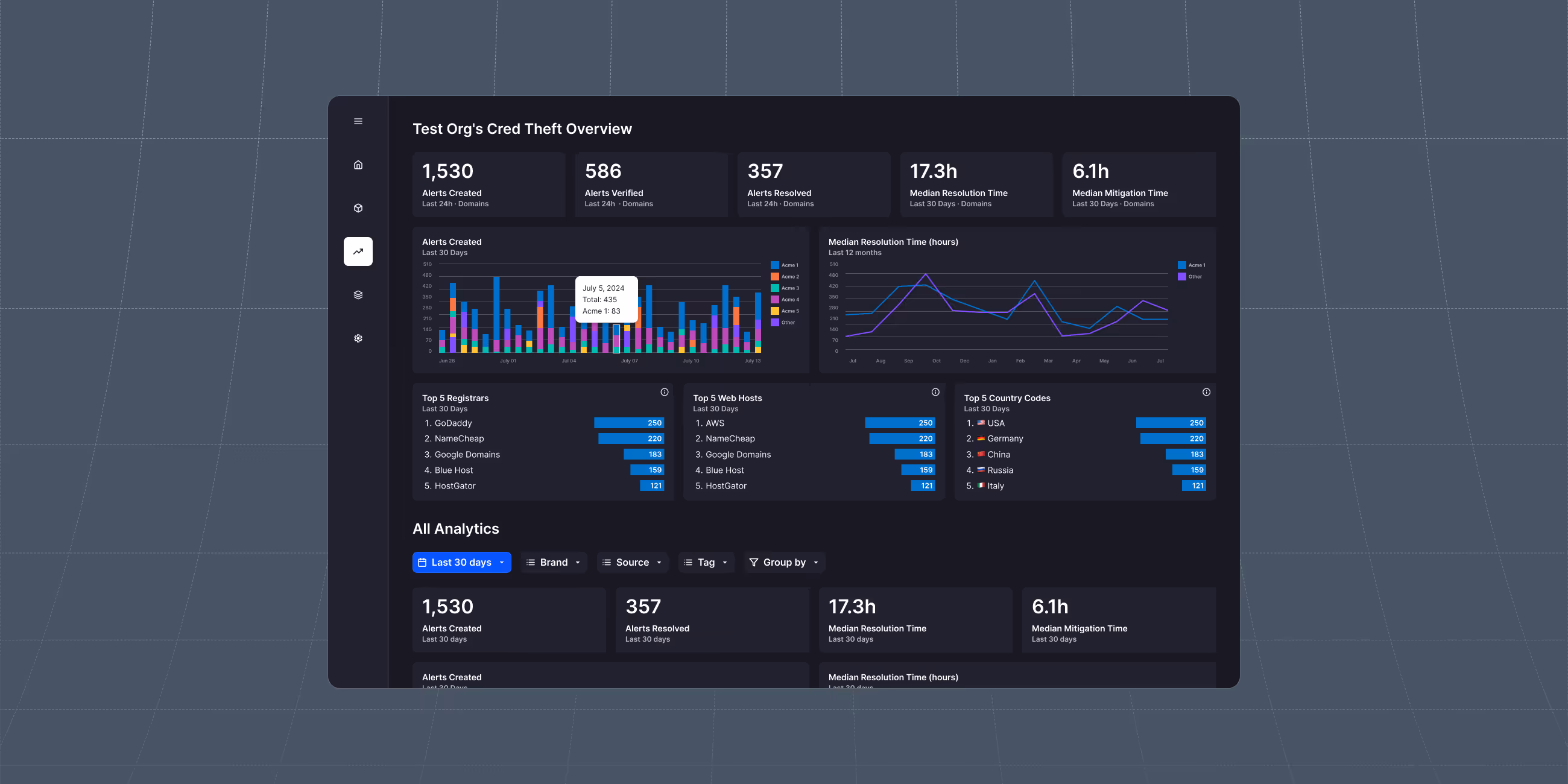Screen dimensions: 1568x784
Task: Click the GoDaddy registrar bar showing 250
Action: [x=629, y=423]
